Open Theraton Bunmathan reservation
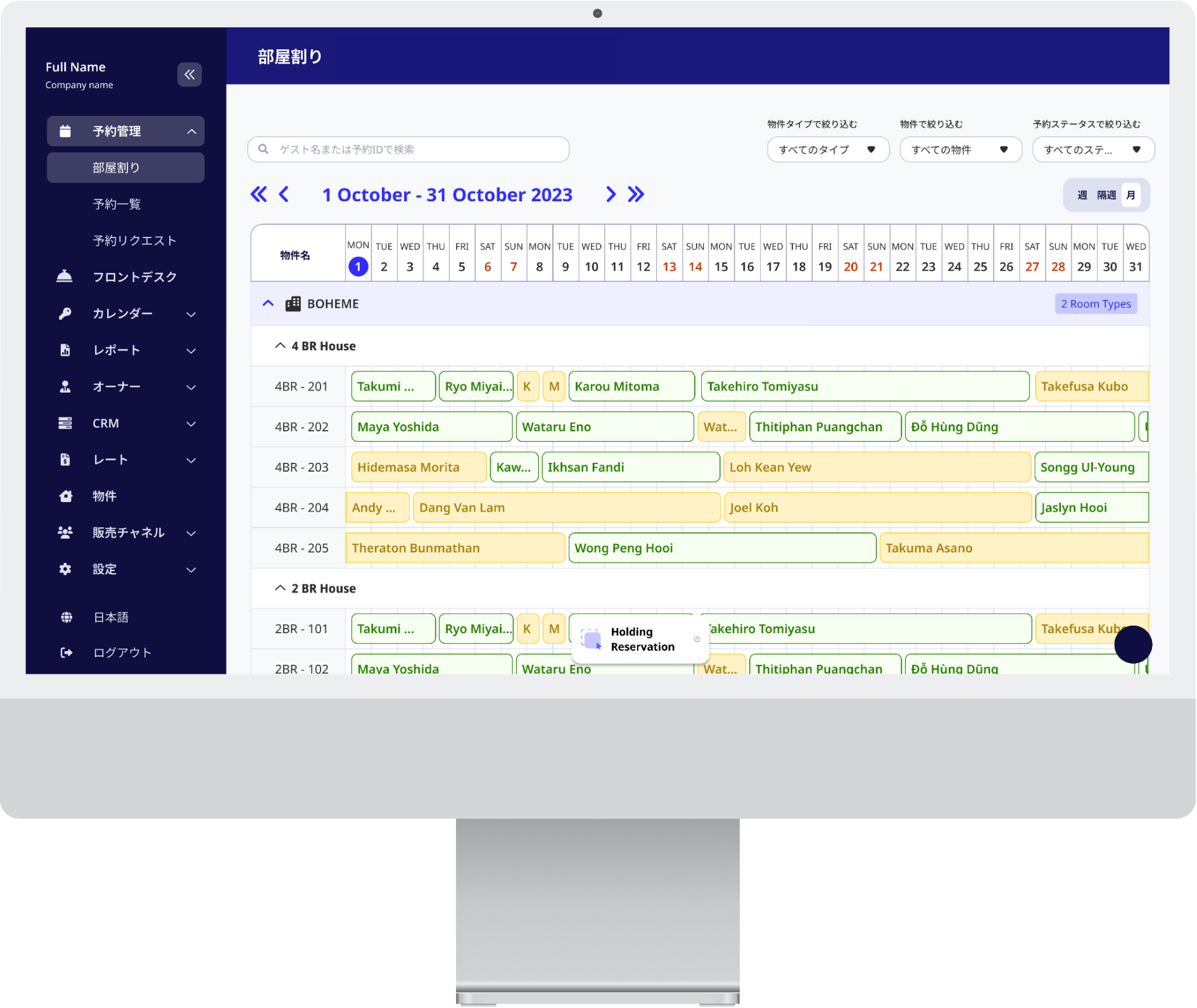1197x1008 pixels. [455, 548]
